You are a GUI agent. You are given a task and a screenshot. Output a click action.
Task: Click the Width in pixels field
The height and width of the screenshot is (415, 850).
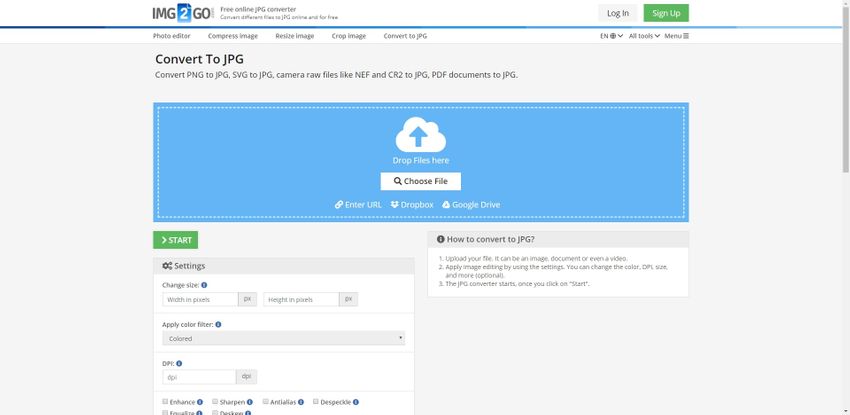click(x=200, y=299)
